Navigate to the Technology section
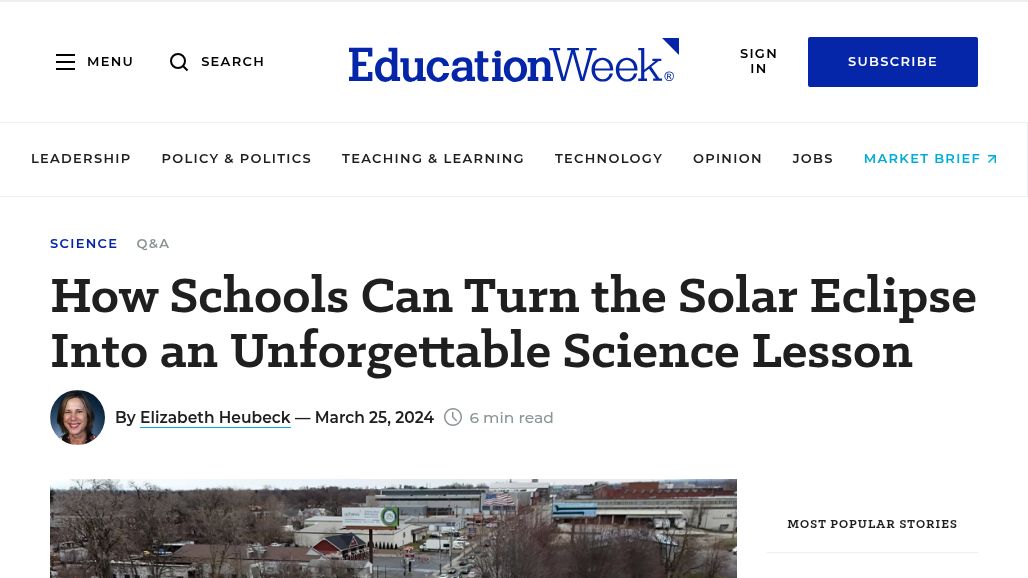The image size is (1028, 578). click(608, 158)
